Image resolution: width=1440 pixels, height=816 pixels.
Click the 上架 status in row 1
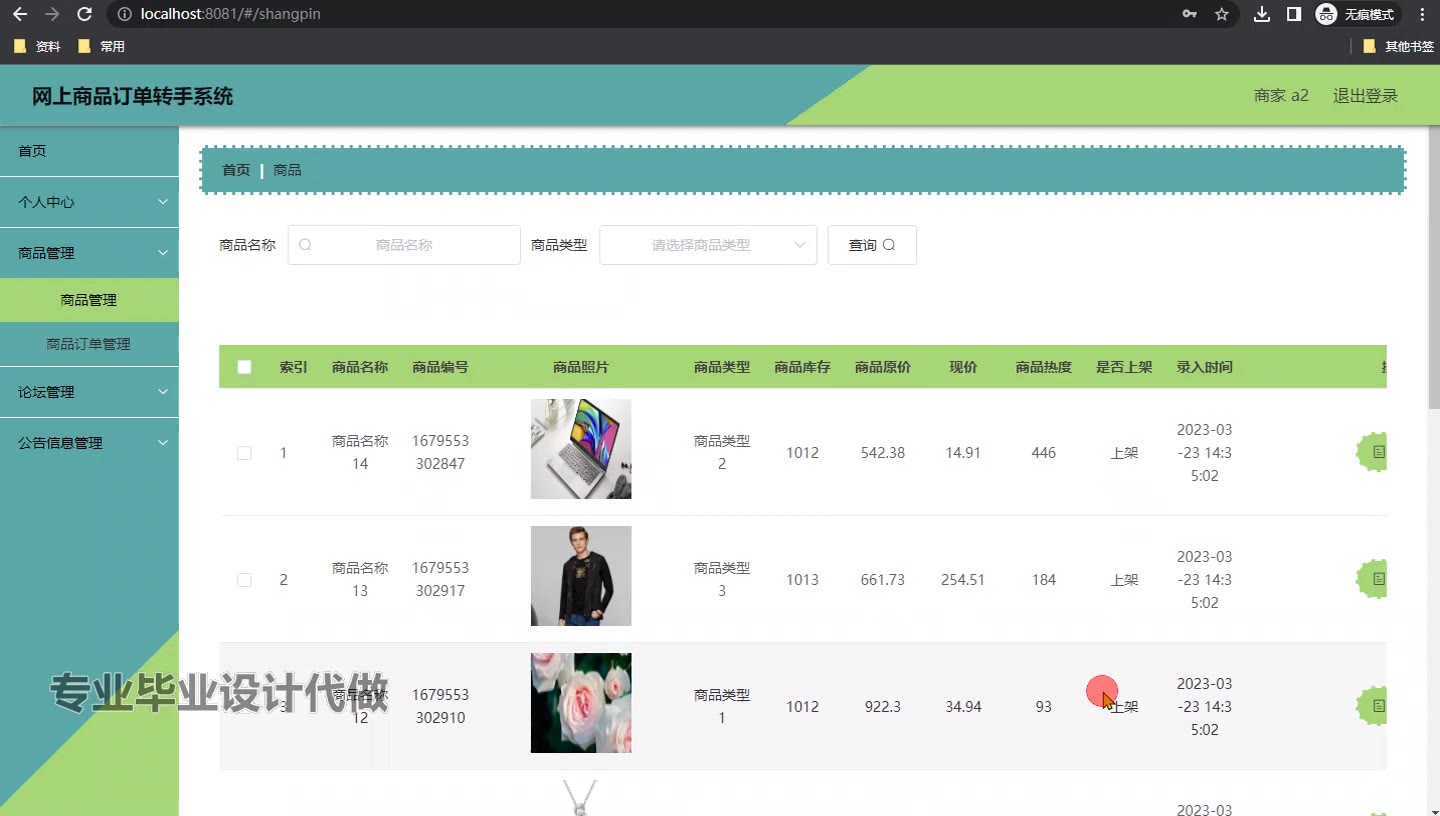pos(1124,453)
